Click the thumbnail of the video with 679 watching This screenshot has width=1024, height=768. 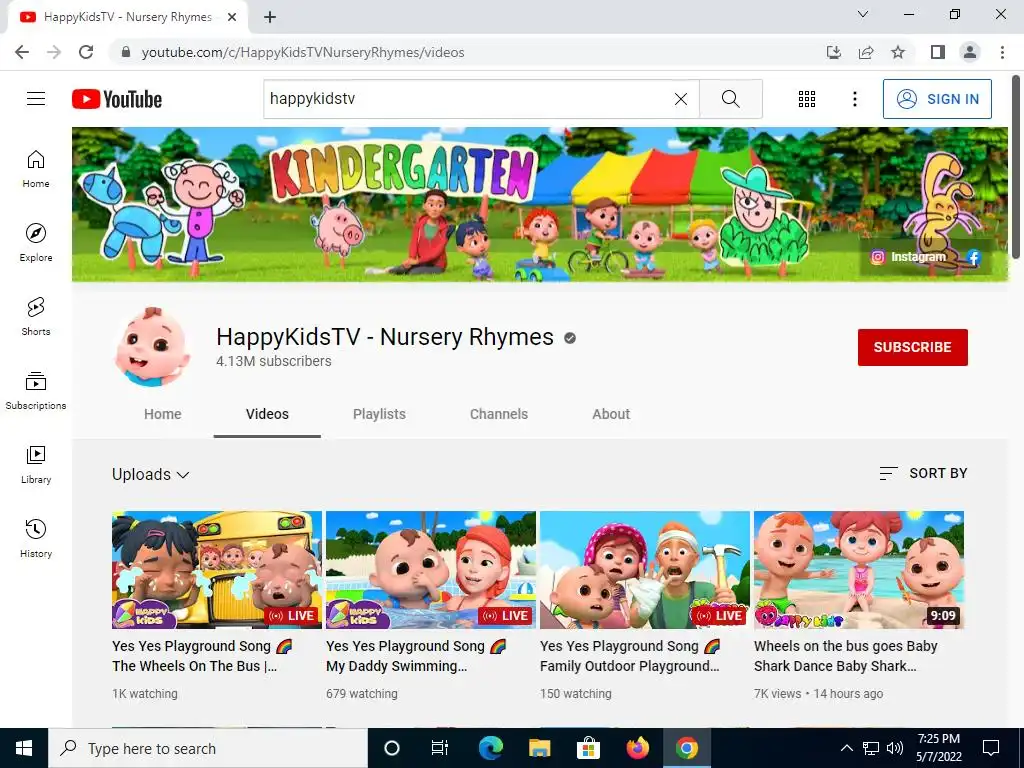[x=431, y=570]
